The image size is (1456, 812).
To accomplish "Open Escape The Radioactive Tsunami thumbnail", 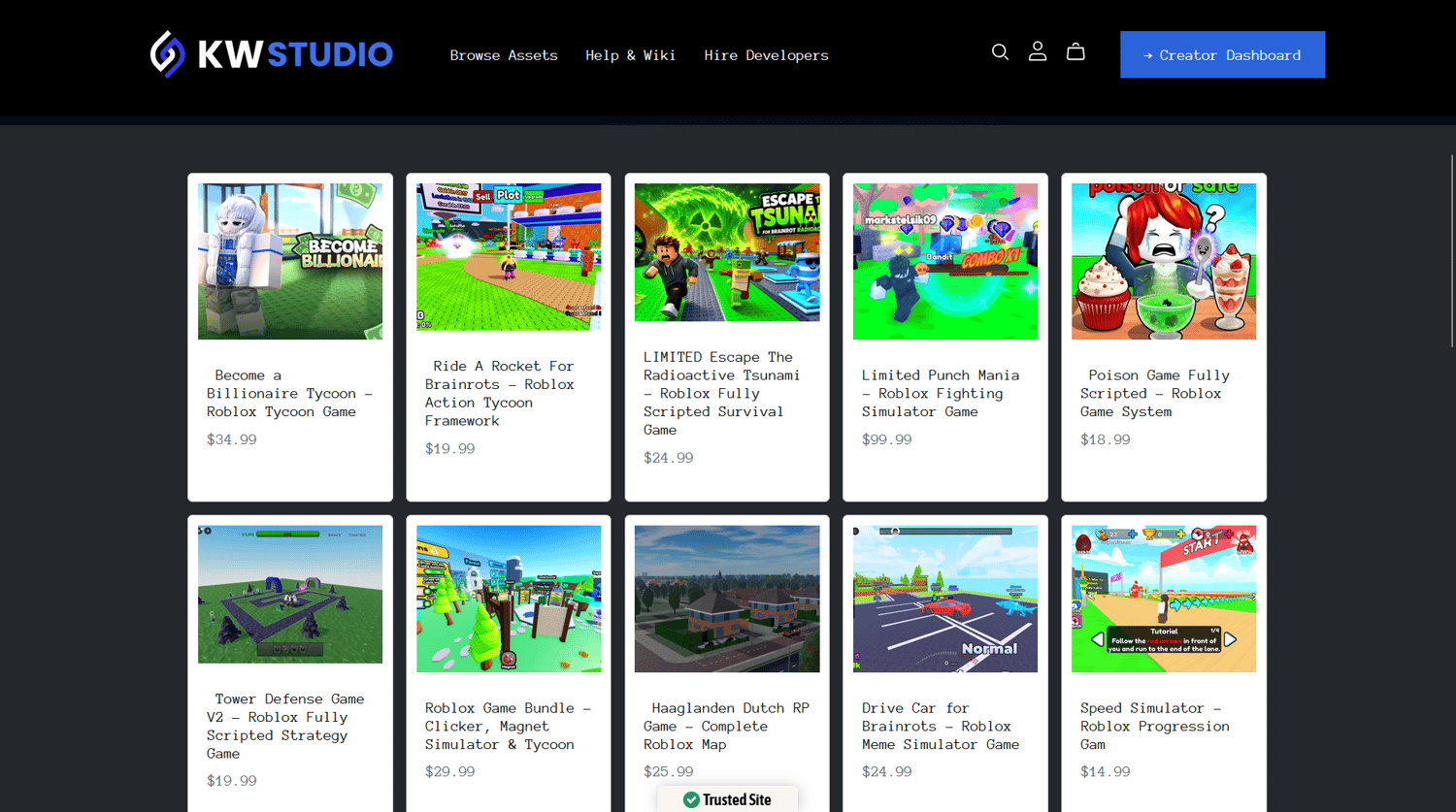I will (x=727, y=252).
